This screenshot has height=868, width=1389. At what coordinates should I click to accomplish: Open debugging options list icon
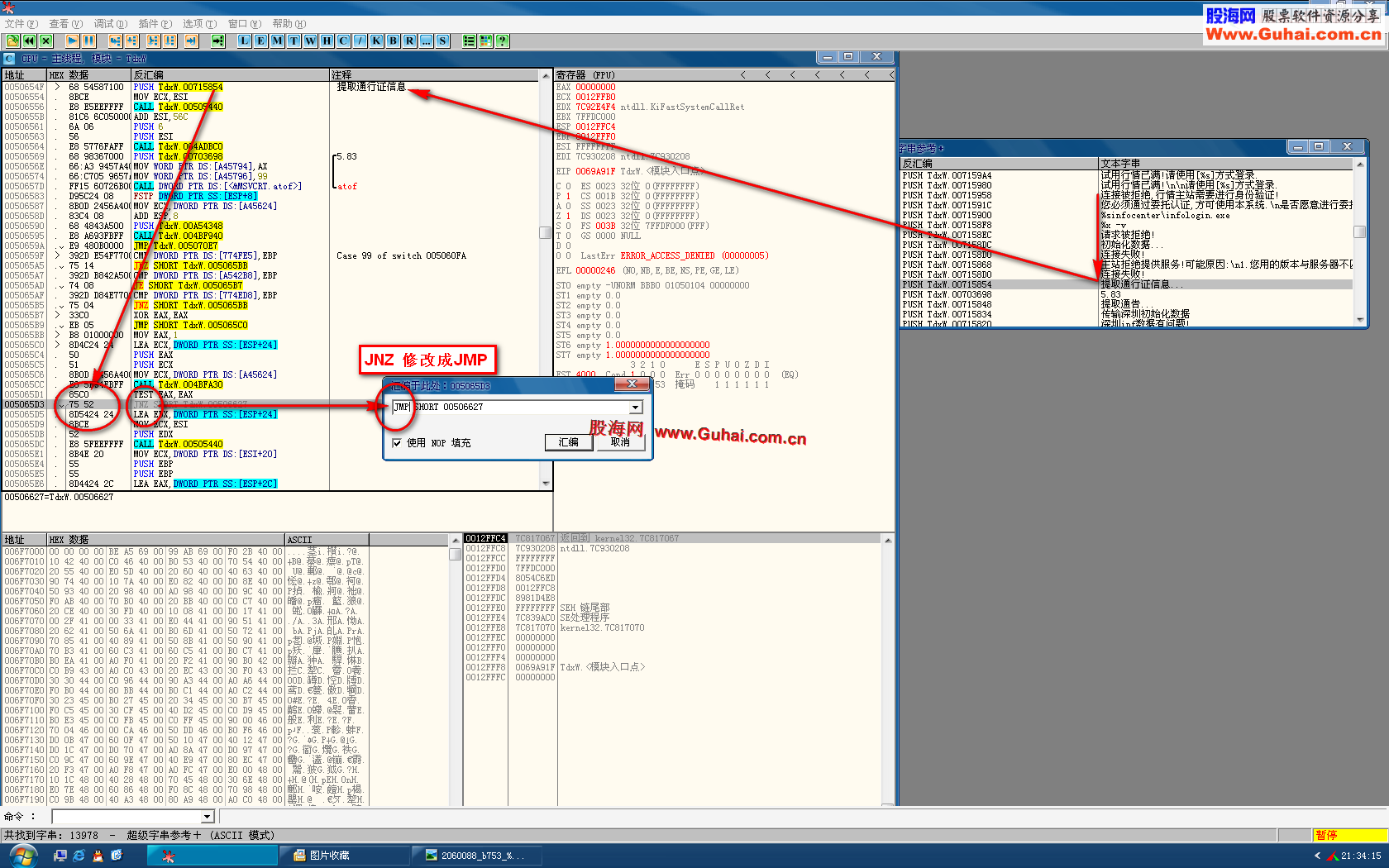click(470, 41)
